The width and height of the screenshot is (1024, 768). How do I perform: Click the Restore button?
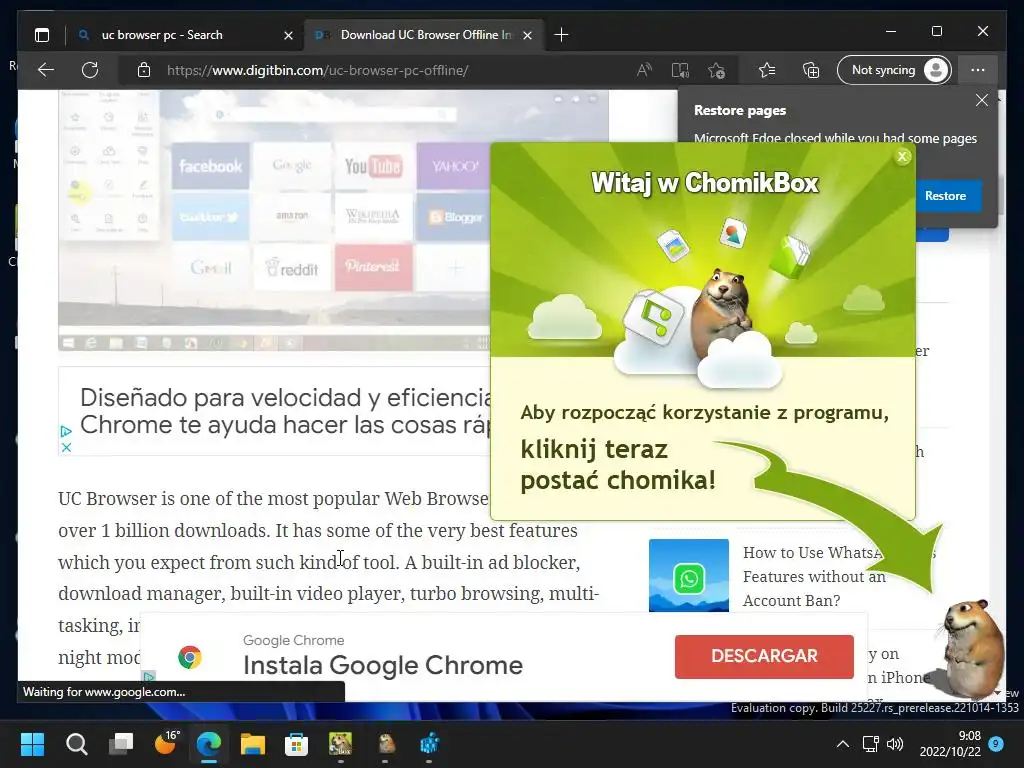pos(945,196)
